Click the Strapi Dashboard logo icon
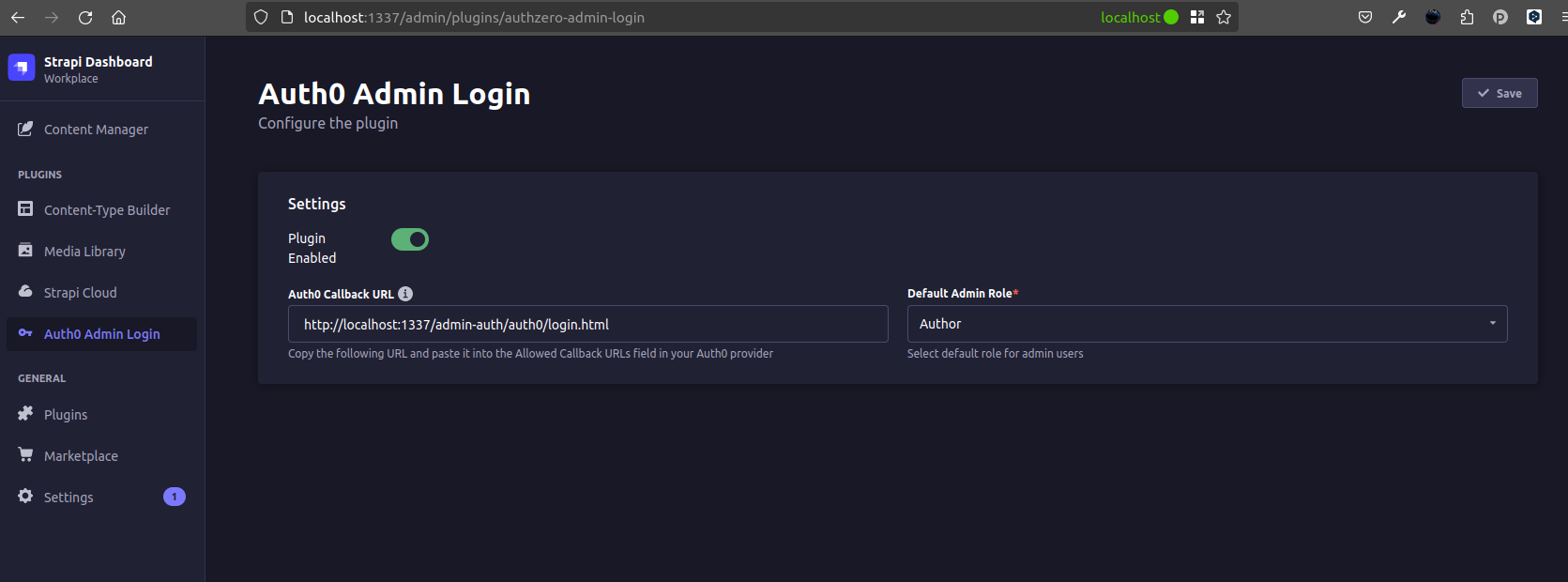Image resolution: width=1568 pixels, height=582 pixels. [22, 68]
